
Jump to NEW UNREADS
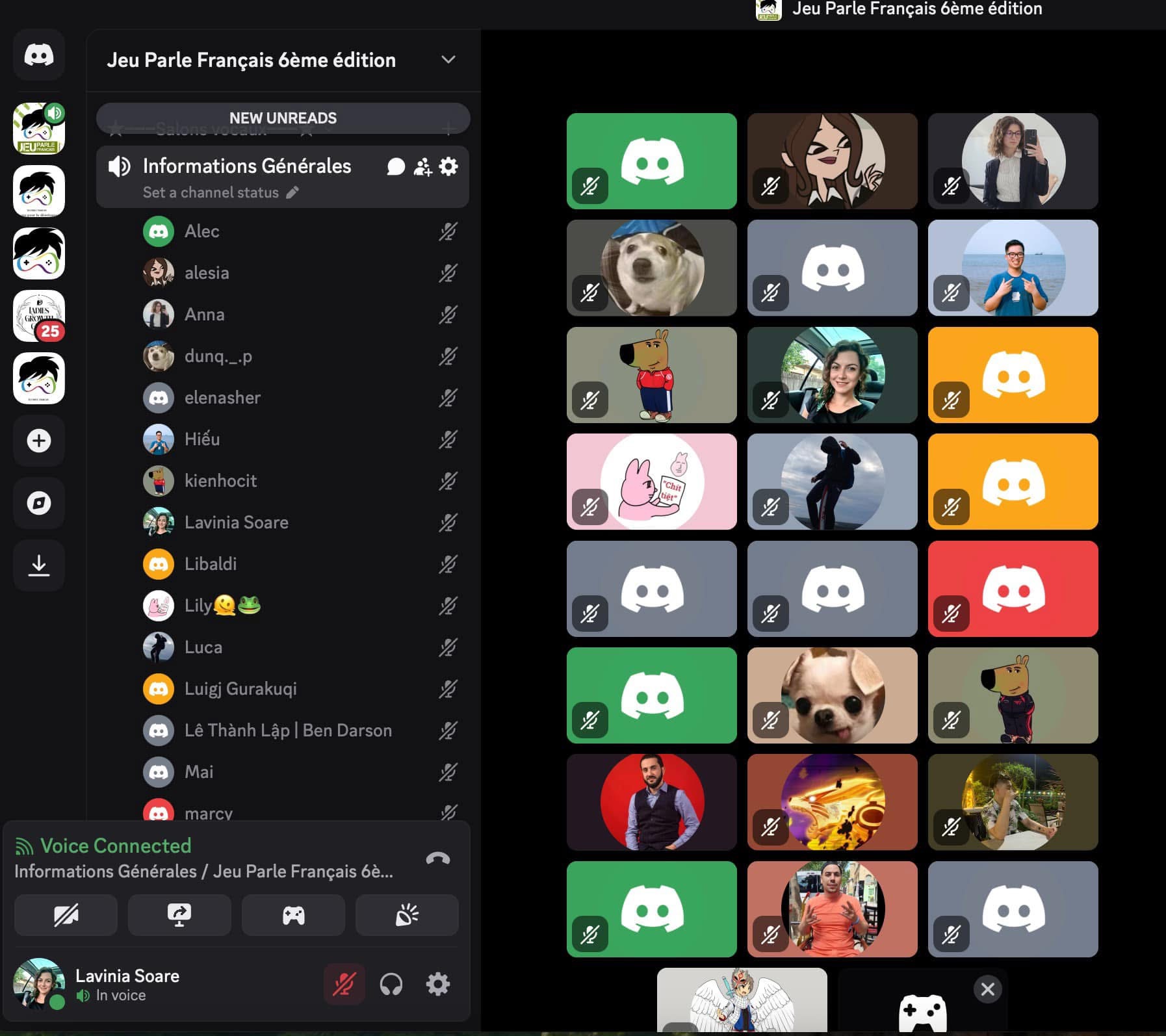(283, 118)
